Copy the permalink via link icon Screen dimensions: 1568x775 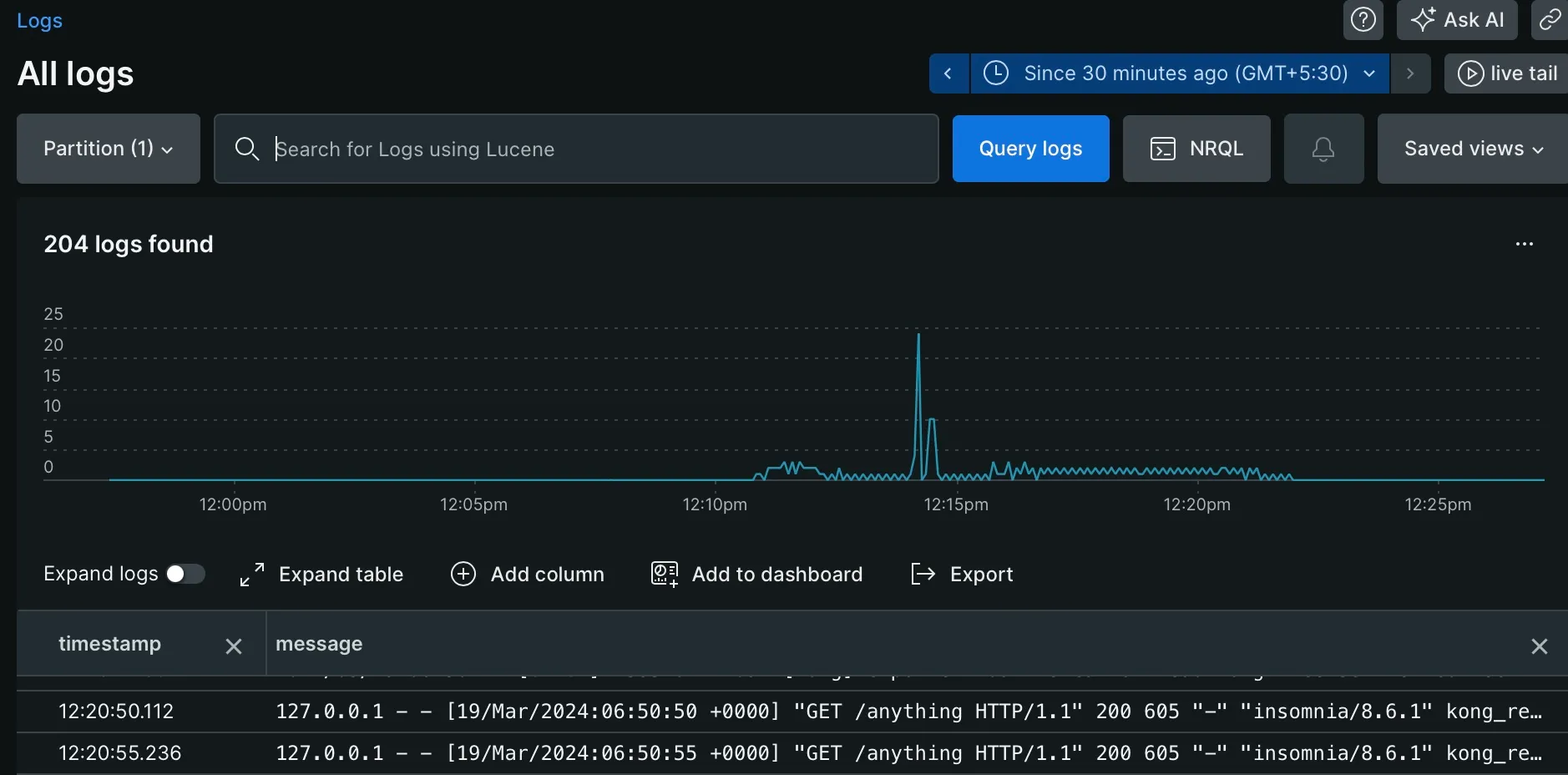[x=1550, y=20]
